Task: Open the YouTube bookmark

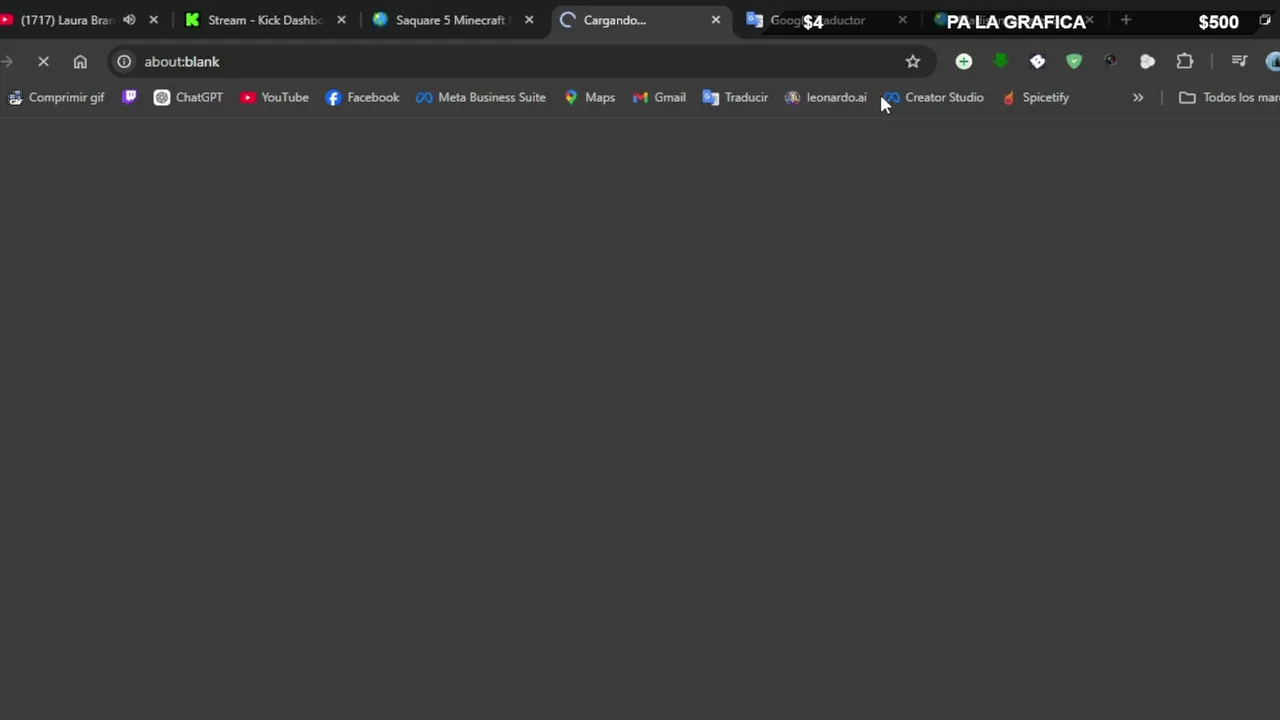Action: (x=274, y=97)
